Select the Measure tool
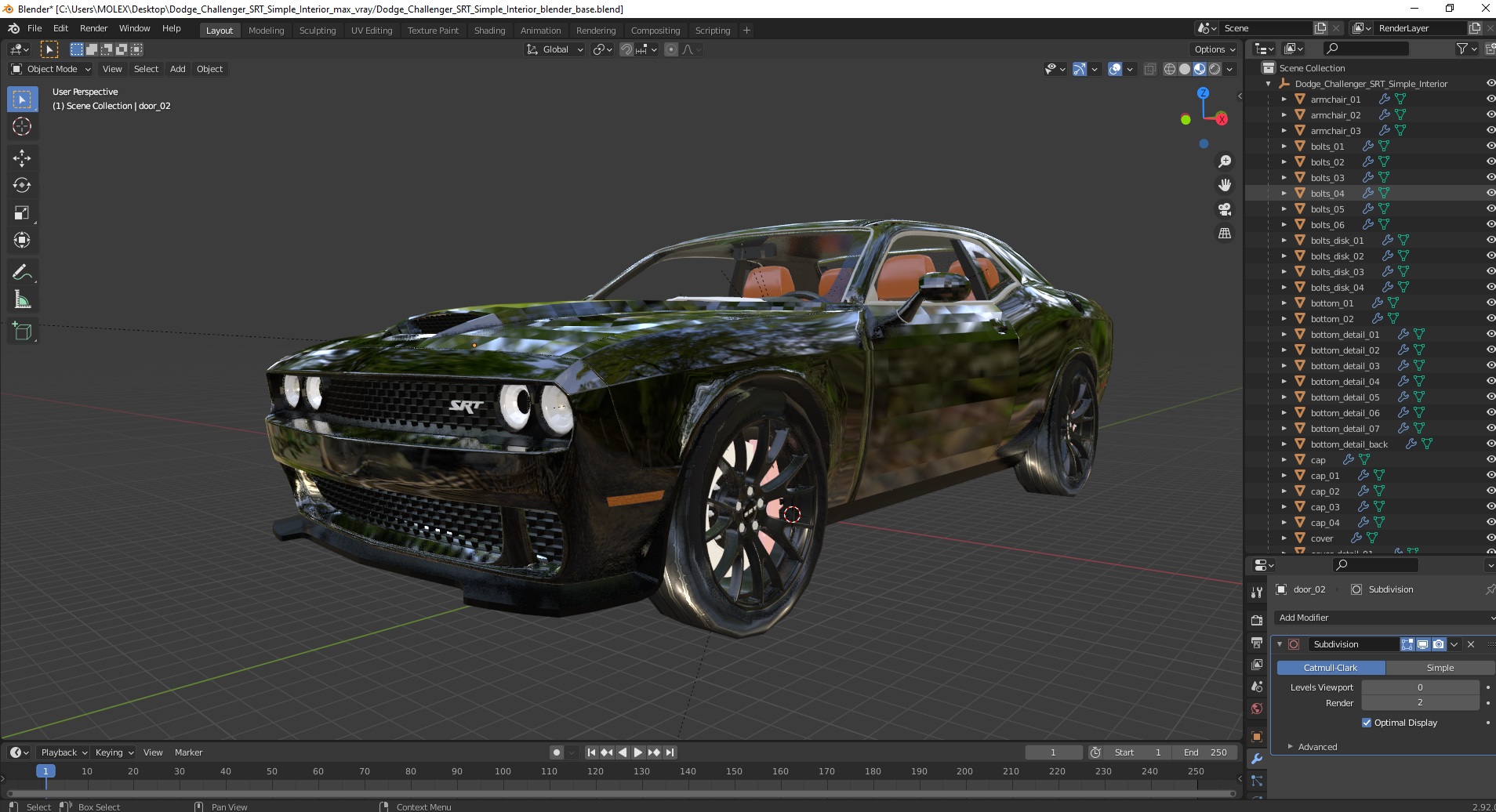The image size is (1496, 812). [x=22, y=300]
